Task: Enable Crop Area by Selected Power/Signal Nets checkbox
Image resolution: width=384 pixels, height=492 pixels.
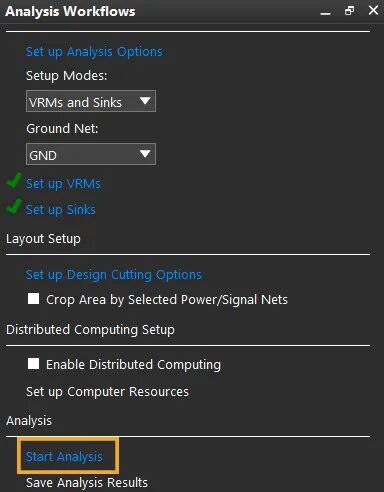Action: click(33, 298)
